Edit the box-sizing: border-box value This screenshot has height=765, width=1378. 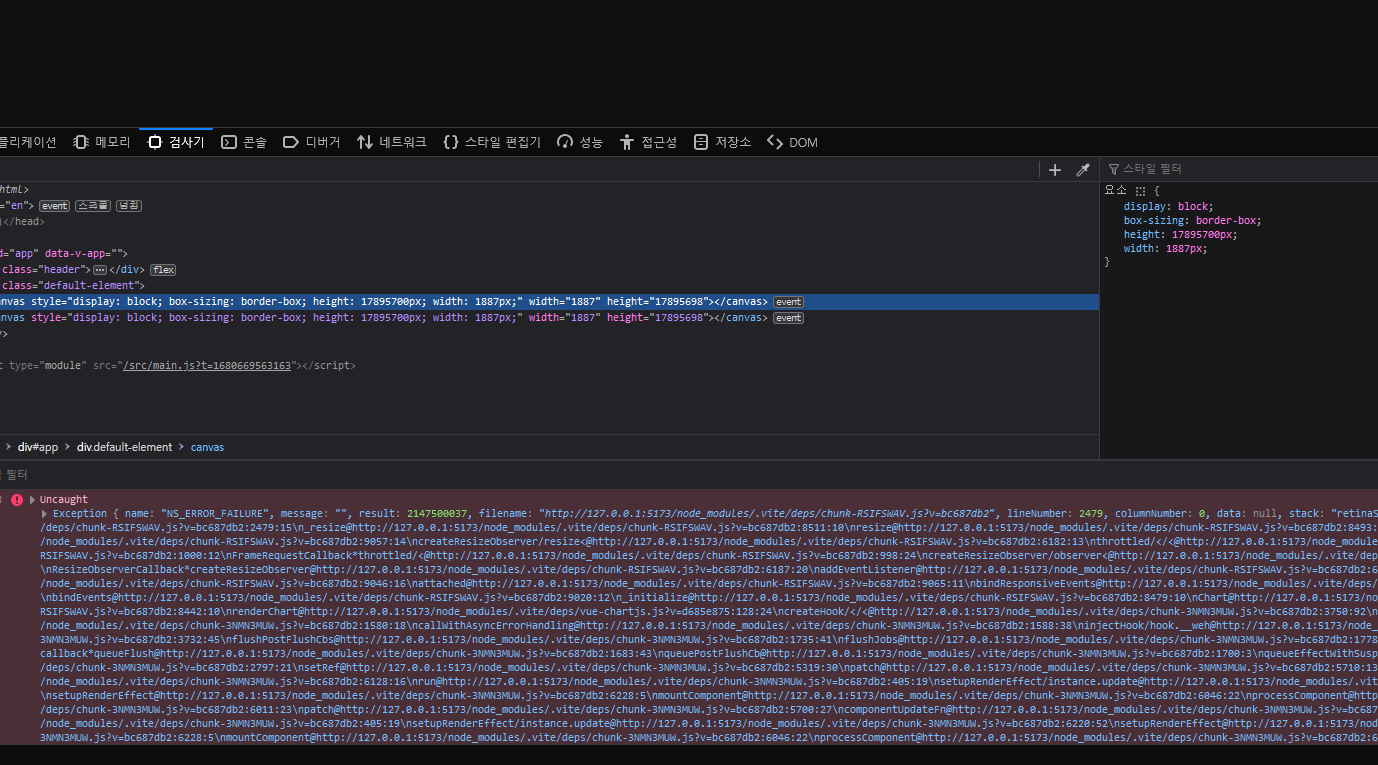click(x=1227, y=220)
